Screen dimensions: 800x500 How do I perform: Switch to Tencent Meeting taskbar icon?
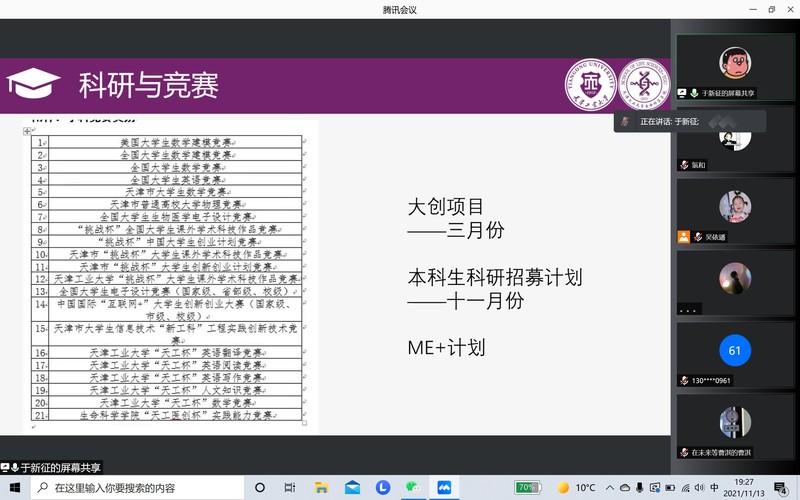pos(444,488)
